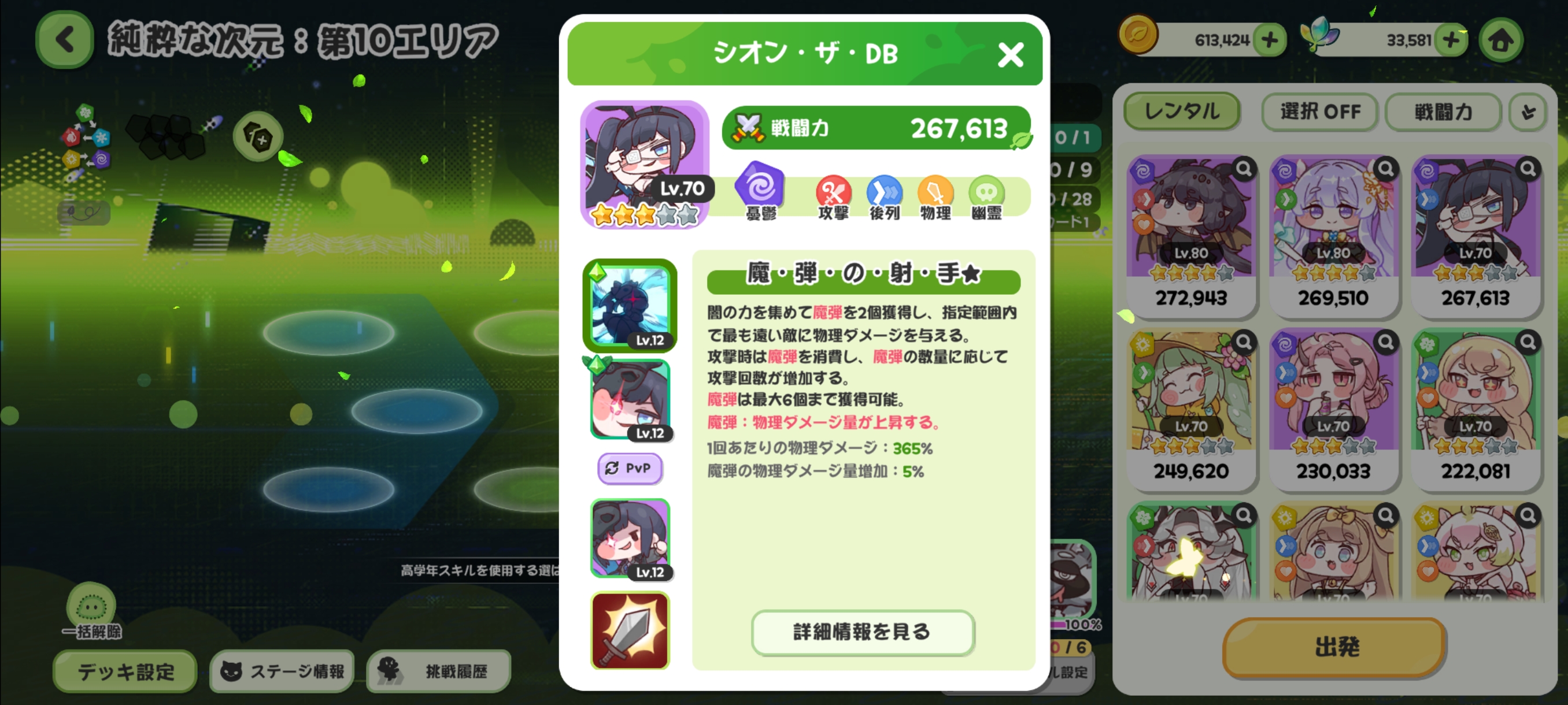Image resolution: width=1568 pixels, height=705 pixels.
Task: Open the ステージ情報 tab
Action: click(282, 671)
